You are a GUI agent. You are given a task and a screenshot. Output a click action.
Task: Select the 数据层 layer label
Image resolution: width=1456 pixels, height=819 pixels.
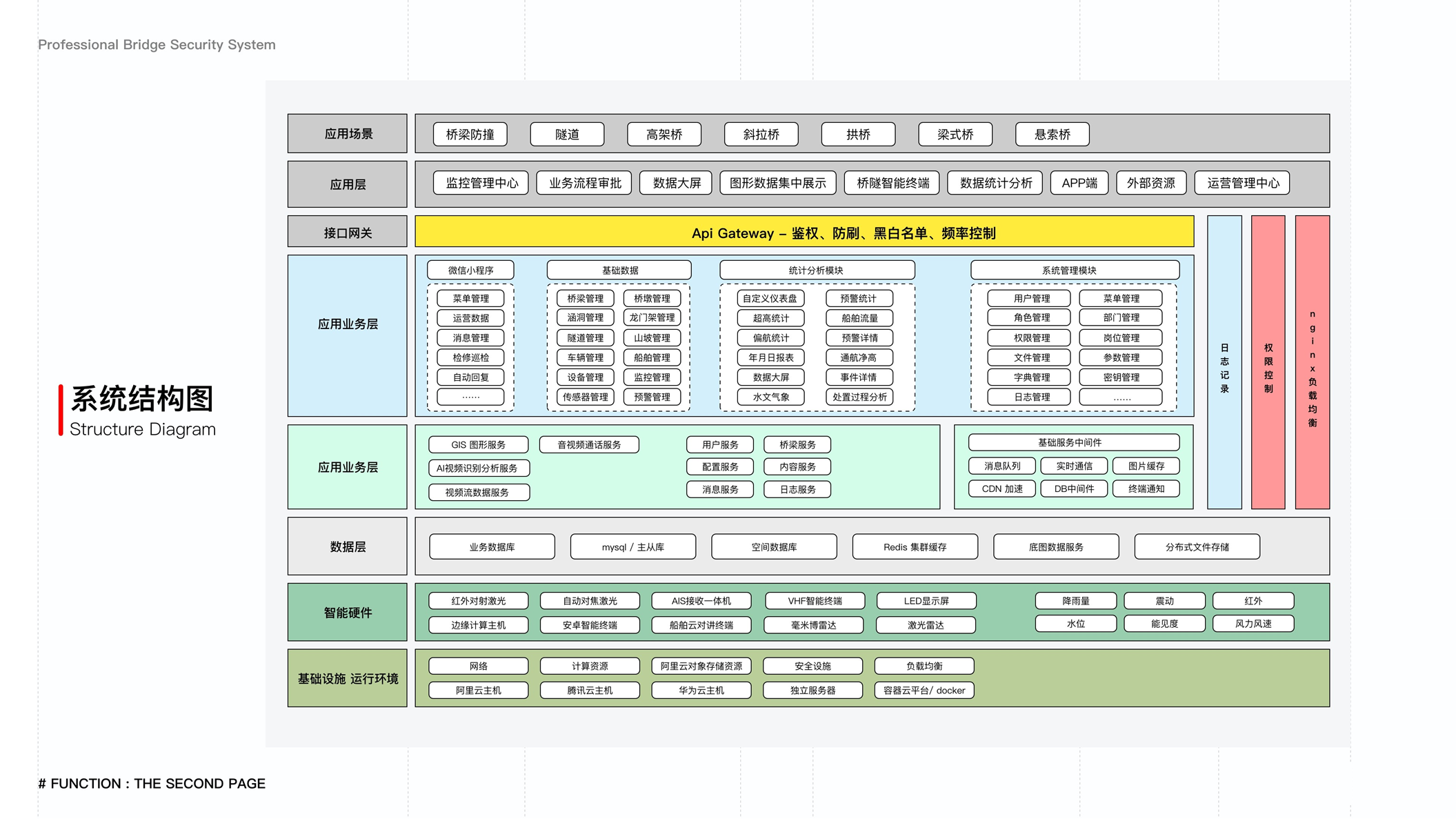point(347,546)
